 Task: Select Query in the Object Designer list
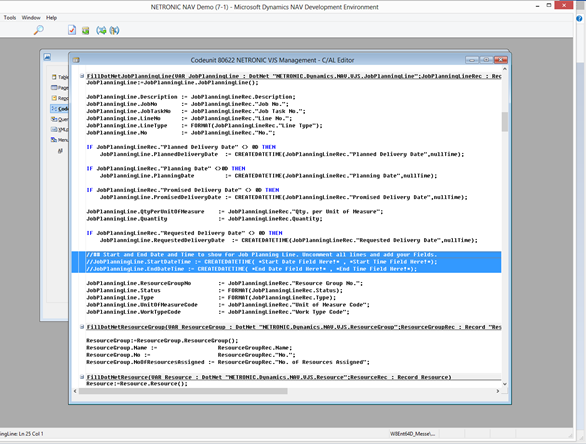point(60,119)
